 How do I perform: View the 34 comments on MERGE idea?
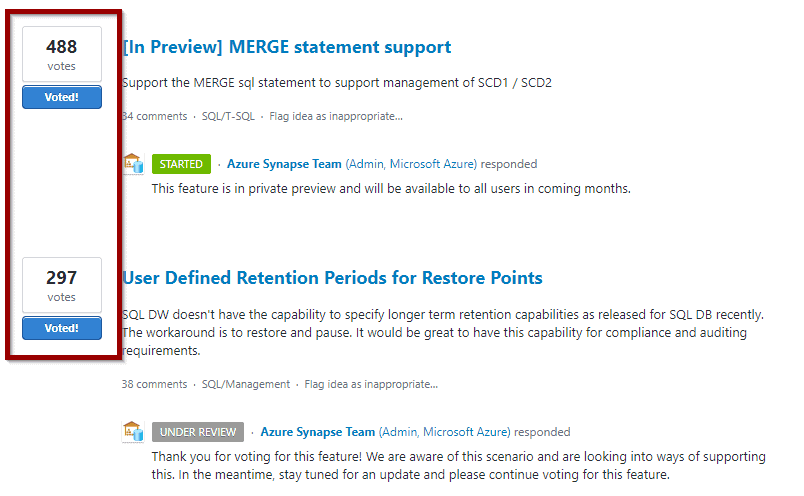coord(154,116)
